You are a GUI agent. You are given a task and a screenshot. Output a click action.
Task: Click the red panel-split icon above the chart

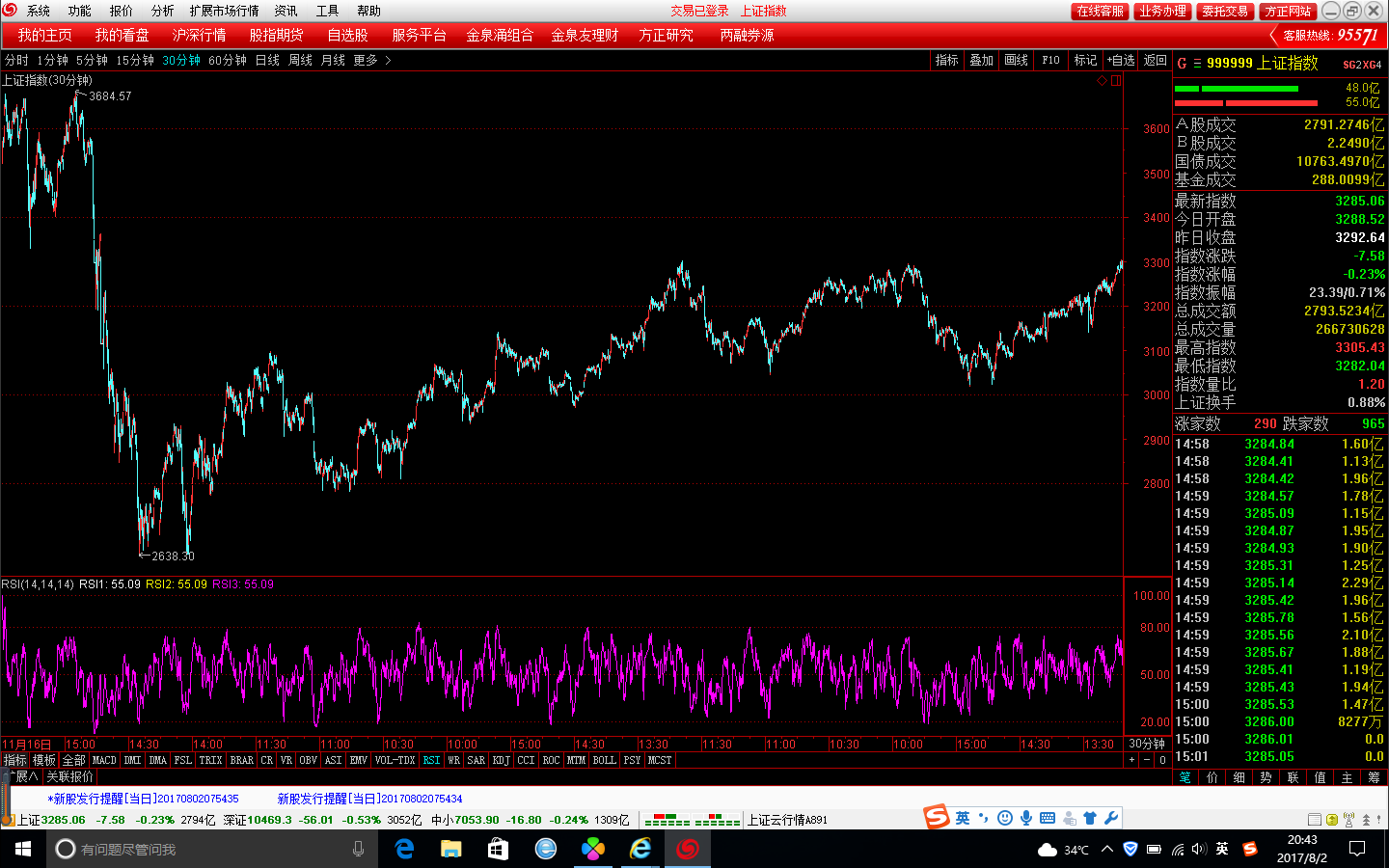[x=1116, y=81]
